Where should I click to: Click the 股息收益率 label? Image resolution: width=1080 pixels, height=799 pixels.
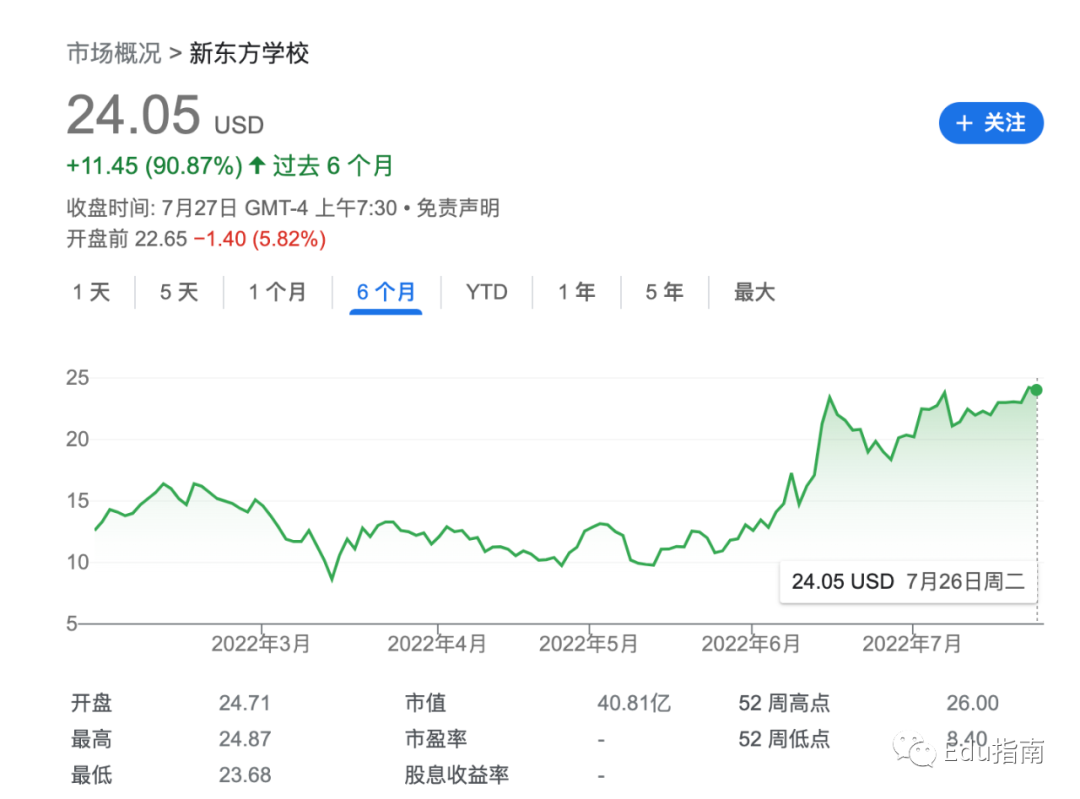pos(457,775)
